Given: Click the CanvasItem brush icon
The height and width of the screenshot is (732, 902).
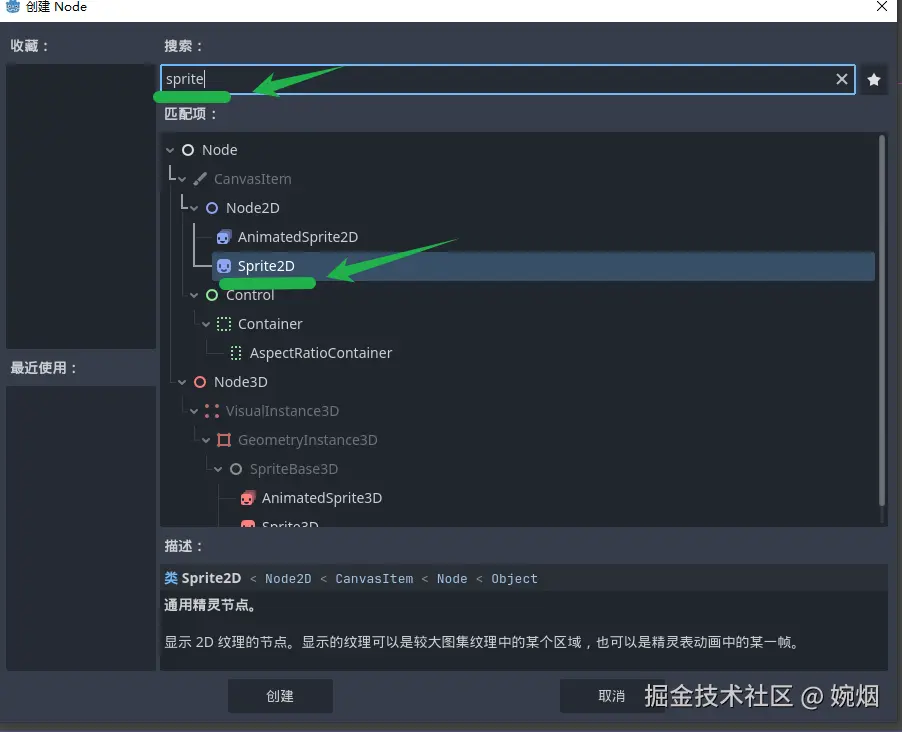Looking at the screenshot, I should tap(198, 179).
